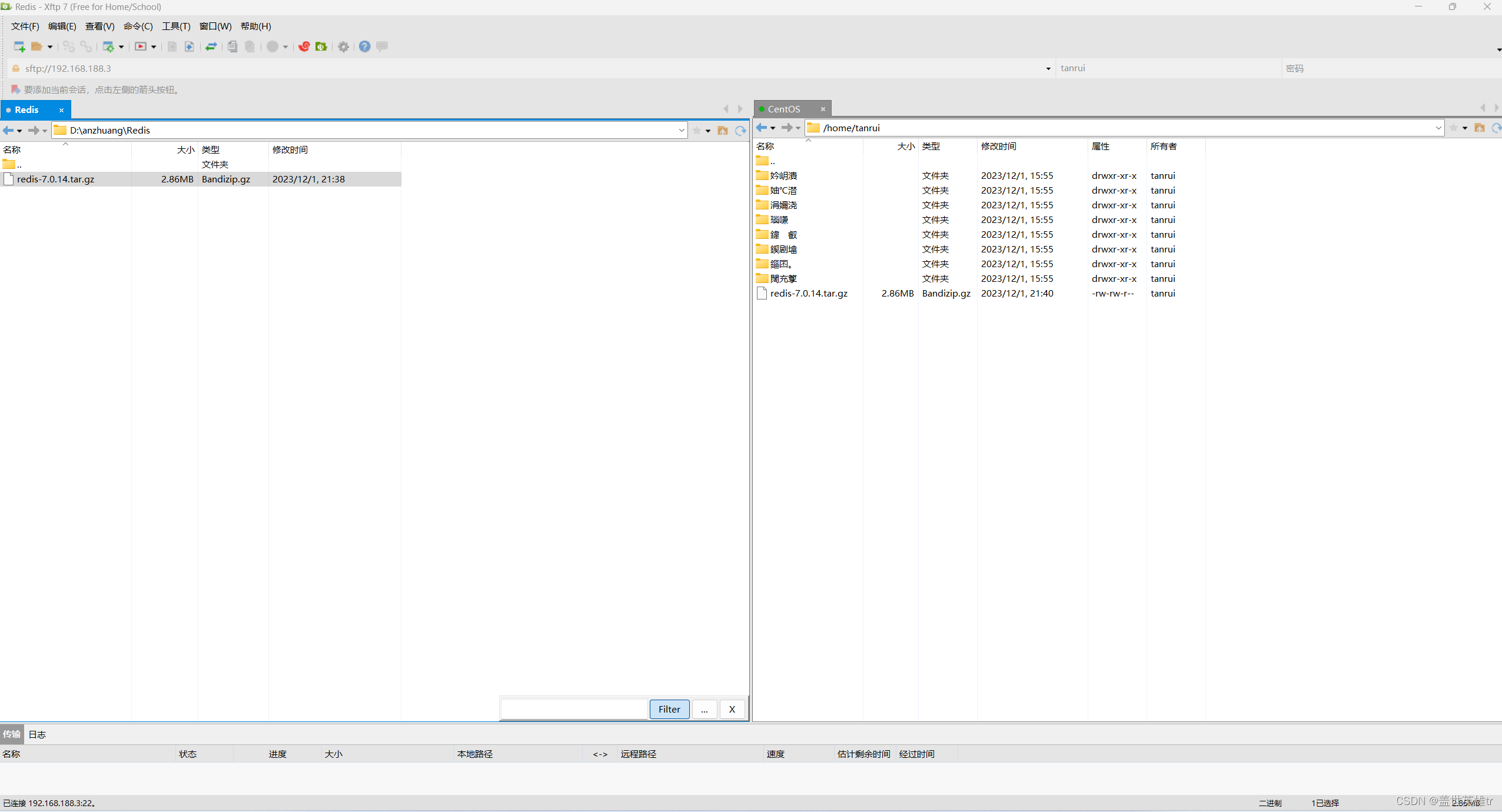Click the red-arrow new terminal icon
The image size is (1502, 812).
pyautogui.click(x=141, y=46)
